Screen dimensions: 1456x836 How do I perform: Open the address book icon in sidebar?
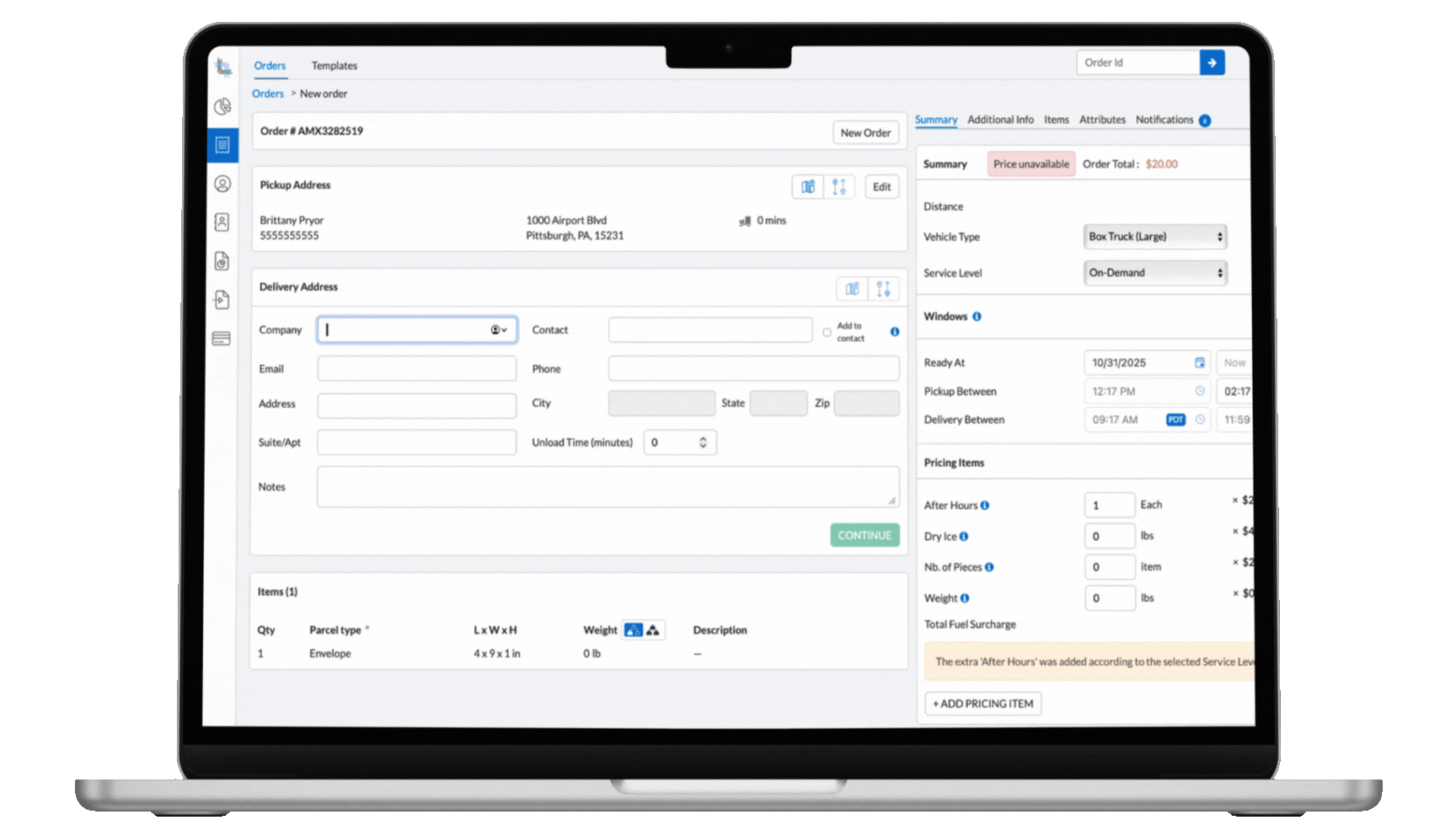222,222
